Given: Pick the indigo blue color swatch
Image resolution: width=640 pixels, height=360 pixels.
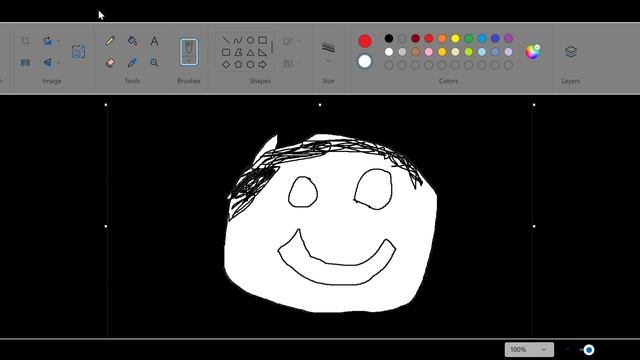Looking at the screenshot, I should click(x=495, y=38).
